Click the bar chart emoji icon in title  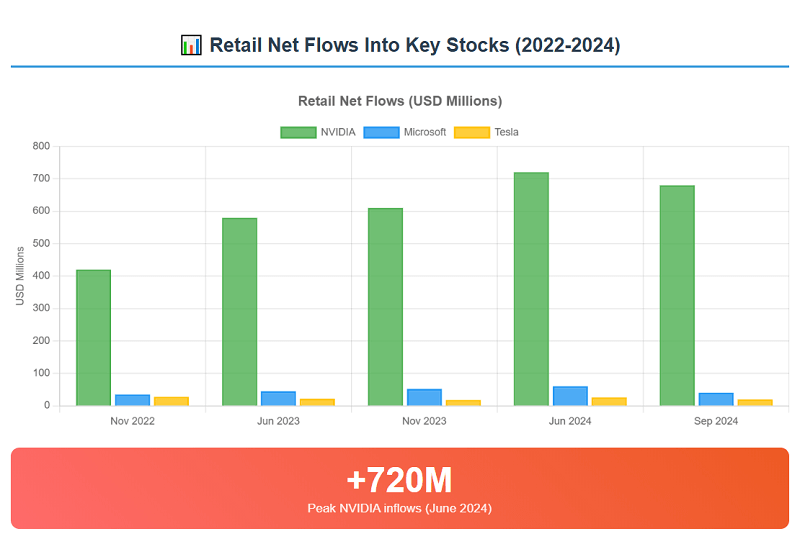coord(190,45)
